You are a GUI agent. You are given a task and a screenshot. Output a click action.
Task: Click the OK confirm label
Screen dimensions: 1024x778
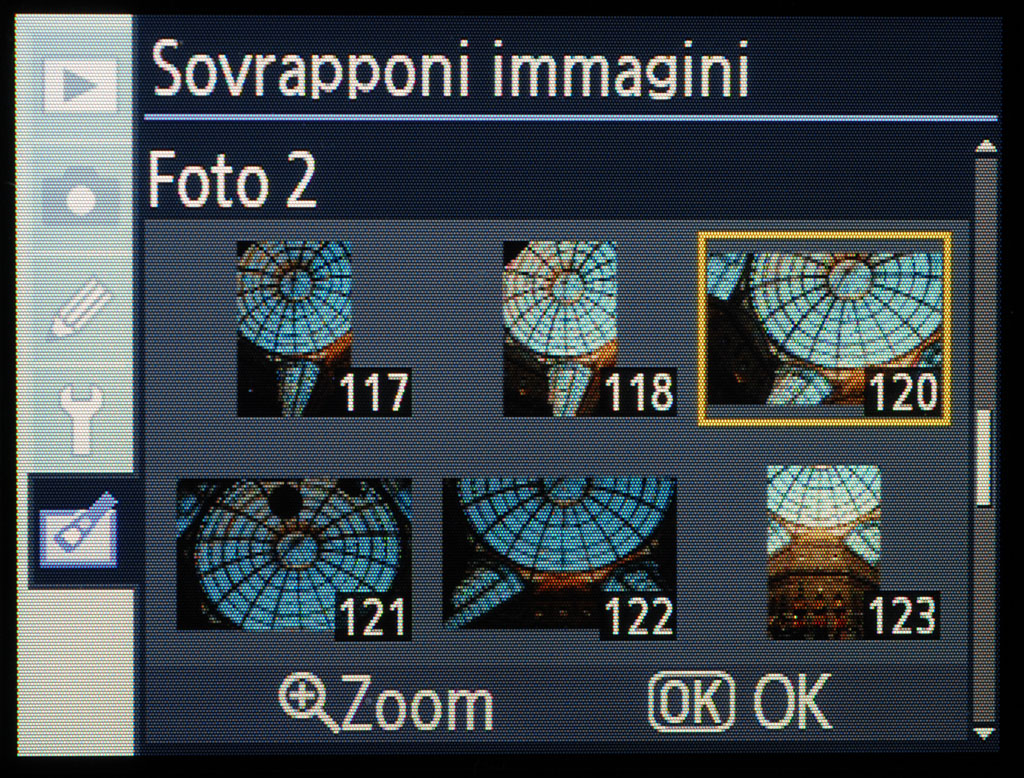point(792,702)
